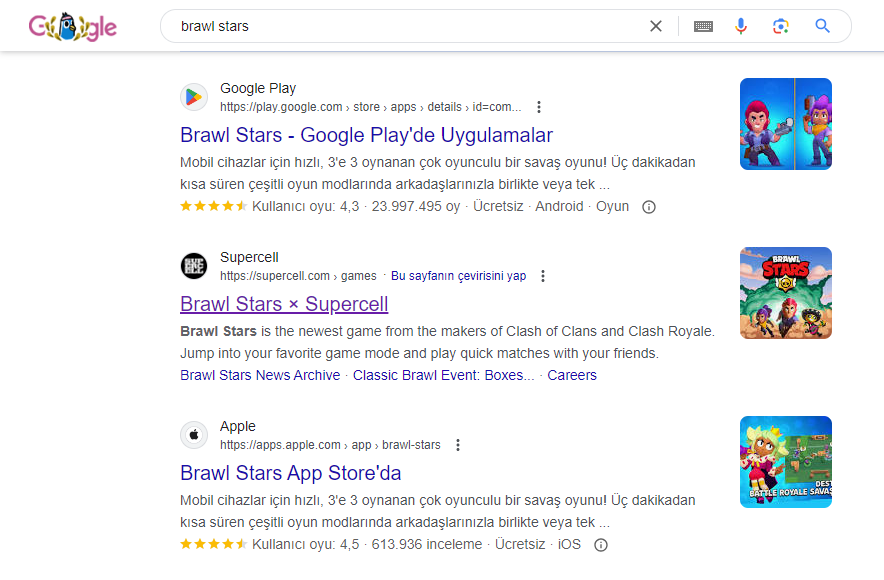The width and height of the screenshot is (884, 580).
Task: Search by image using Google Lens icon
Action: coord(781,26)
